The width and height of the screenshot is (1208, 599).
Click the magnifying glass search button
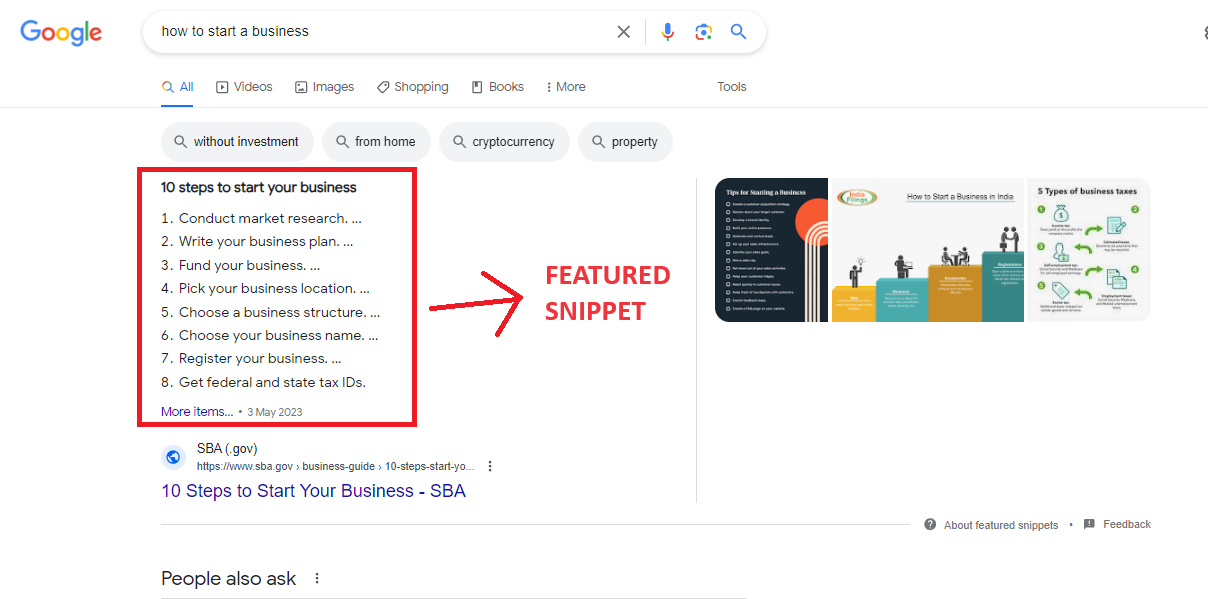pyautogui.click(x=739, y=32)
